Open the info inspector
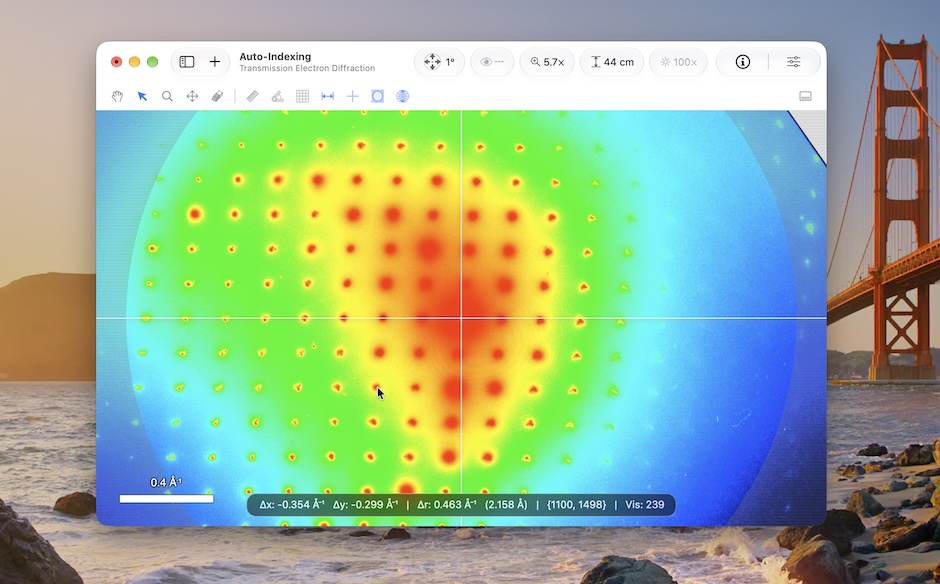 (x=743, y=62)
